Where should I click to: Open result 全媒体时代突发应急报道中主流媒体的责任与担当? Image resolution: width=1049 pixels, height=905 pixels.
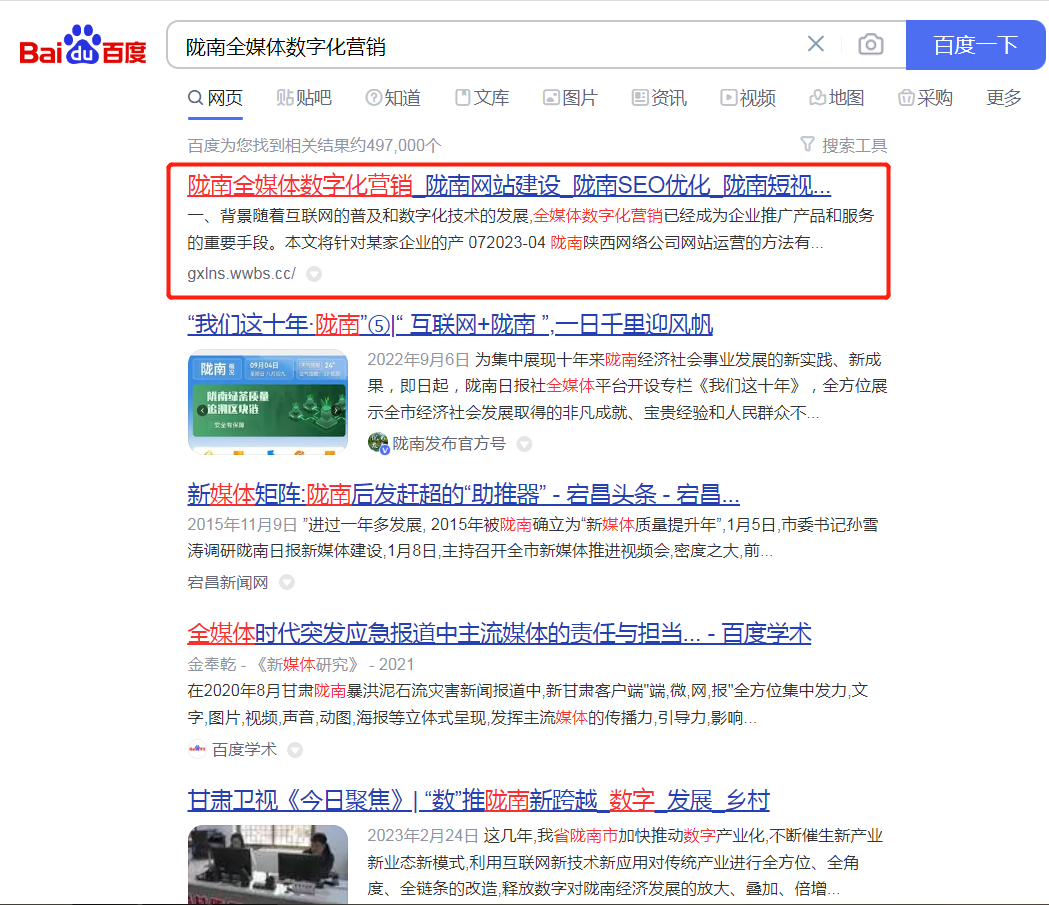[x=499, y=633]
